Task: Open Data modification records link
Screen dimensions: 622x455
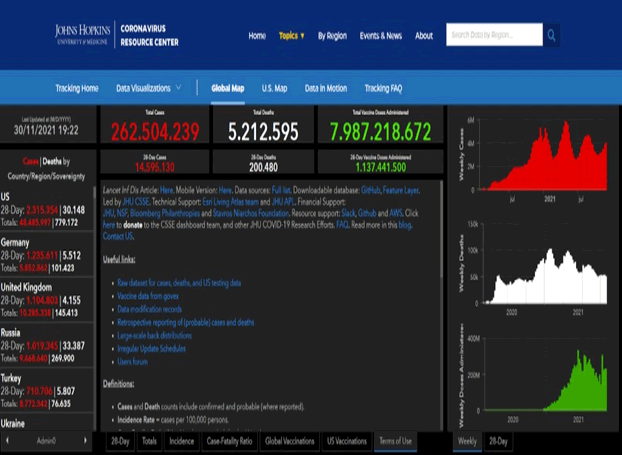Action: (x=150, y=309)
